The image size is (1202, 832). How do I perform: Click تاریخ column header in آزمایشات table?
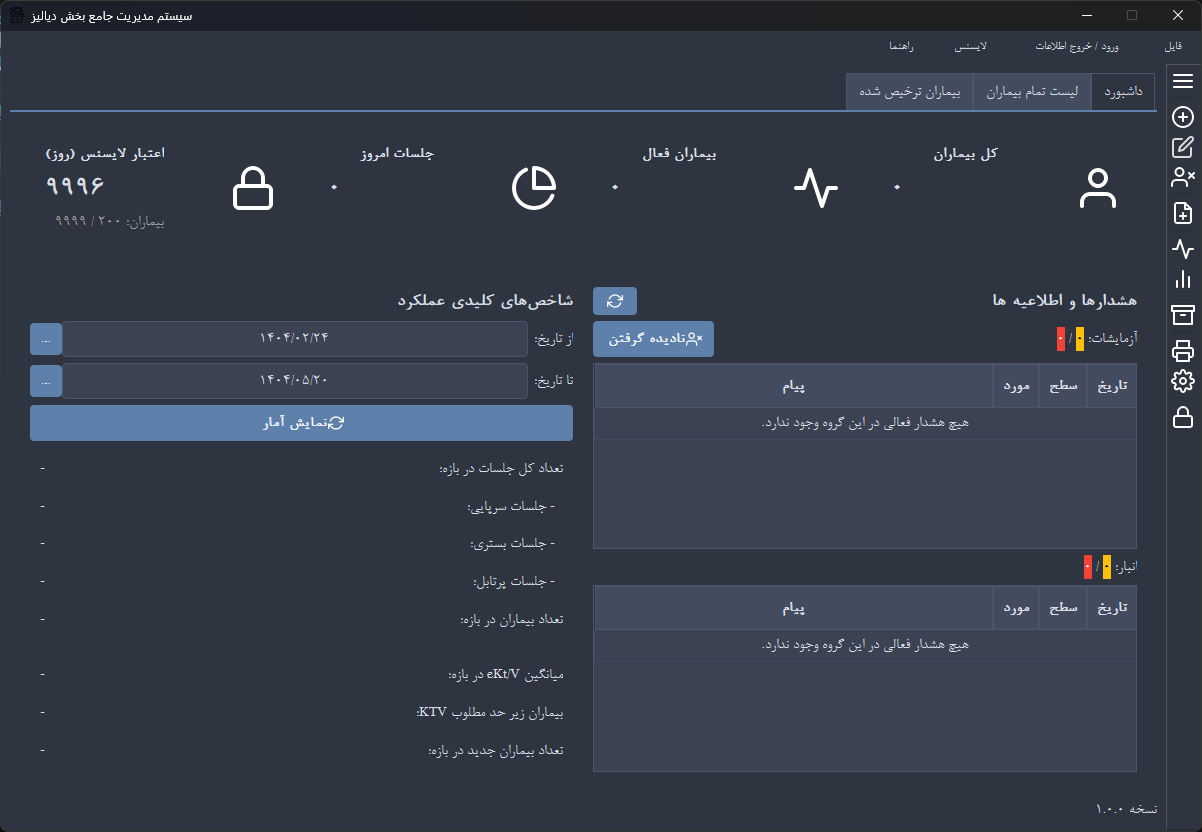1112,386
